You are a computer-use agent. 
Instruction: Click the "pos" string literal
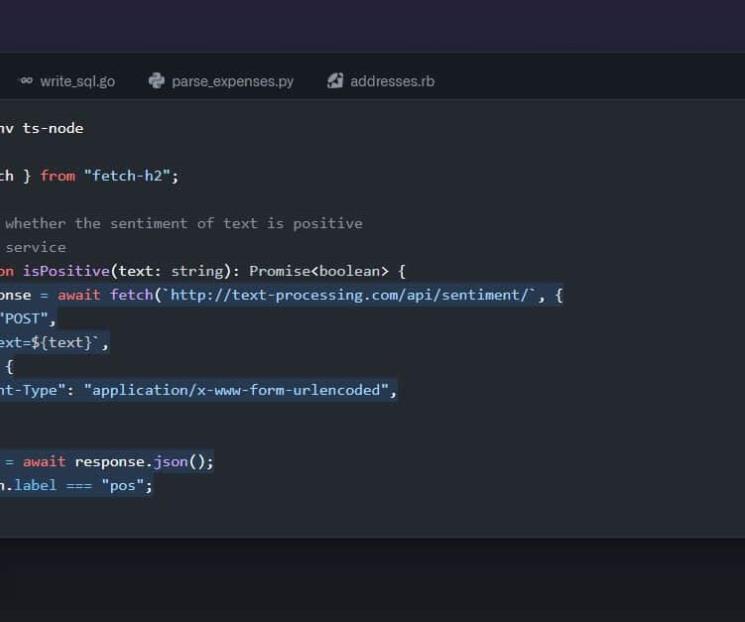123,486
